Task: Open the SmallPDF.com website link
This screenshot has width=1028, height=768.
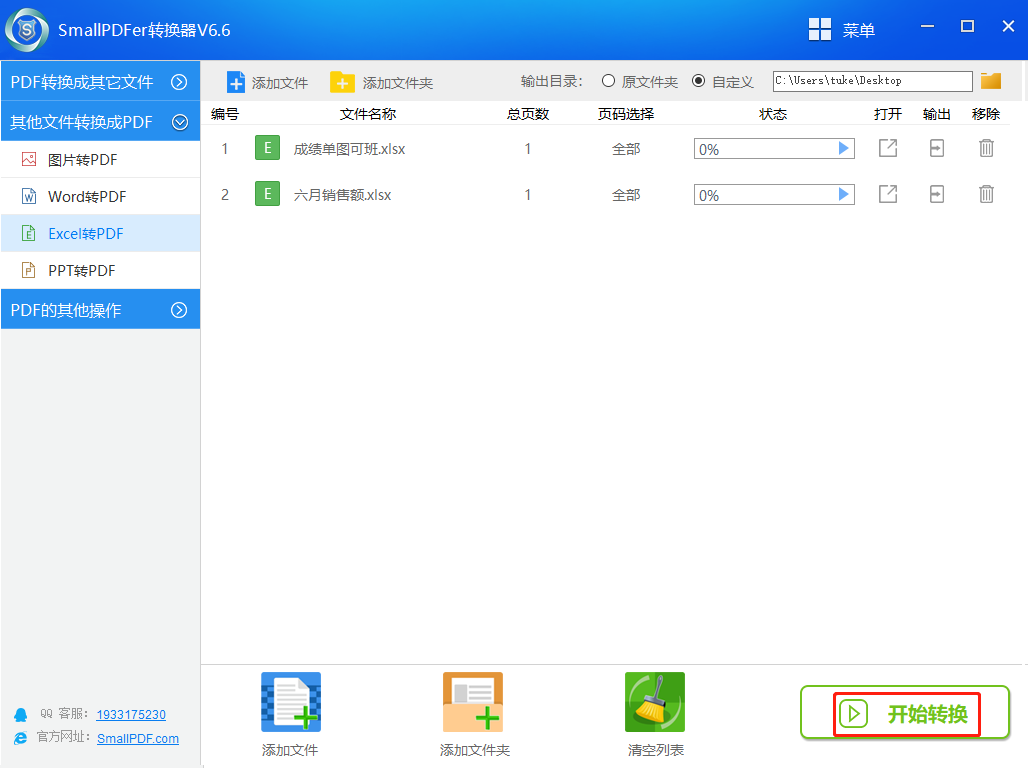Action: tap(137, 738)
